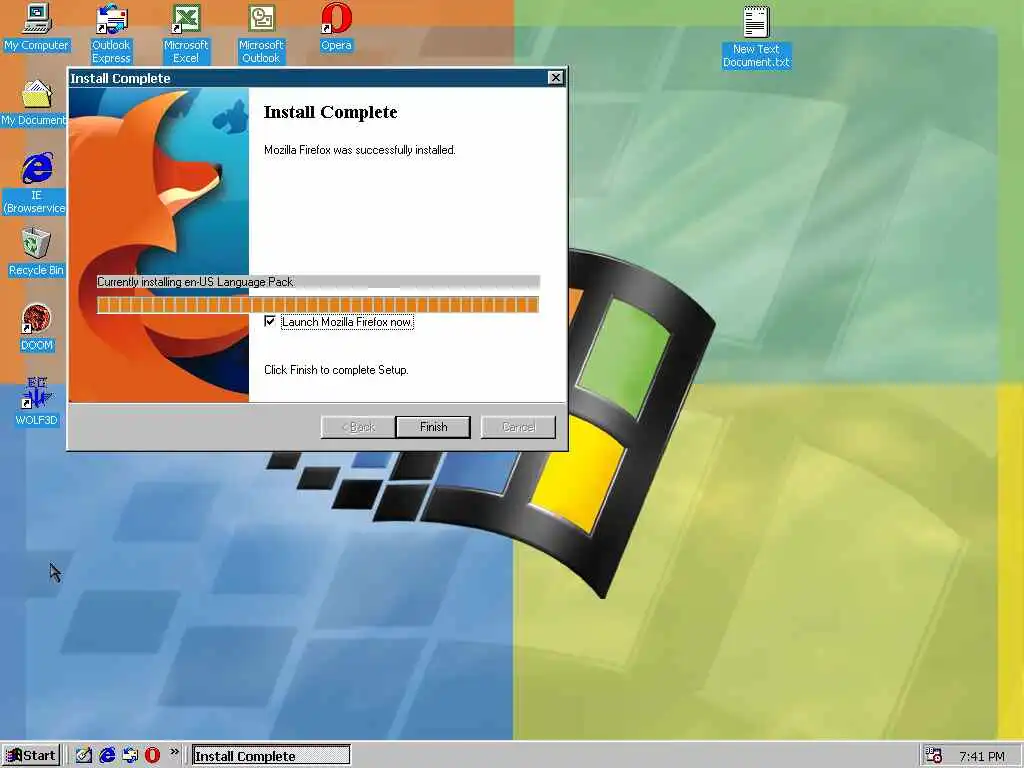Select the Opera browser shortcut icon

(336, 27)
